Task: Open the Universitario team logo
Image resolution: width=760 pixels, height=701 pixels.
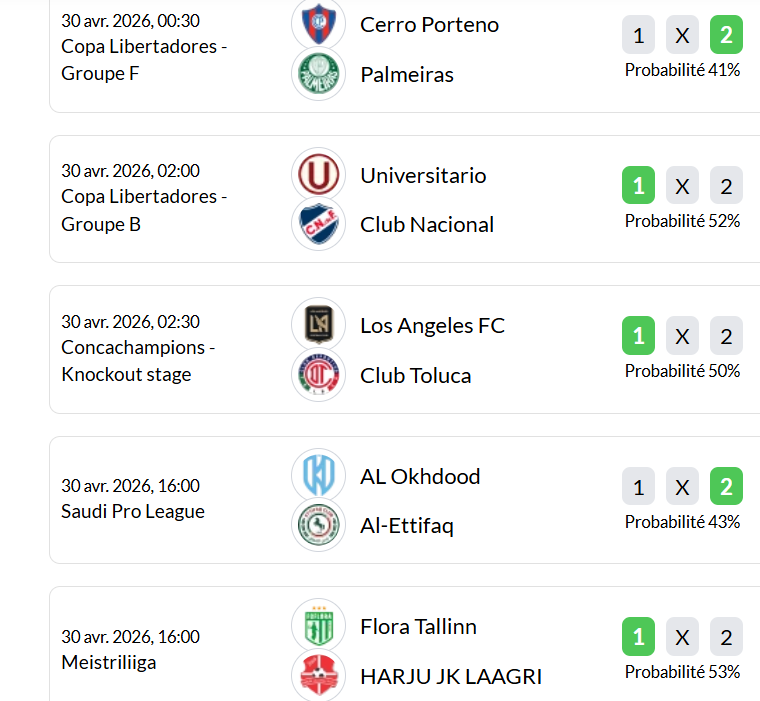Action: [x=318, y=175]
